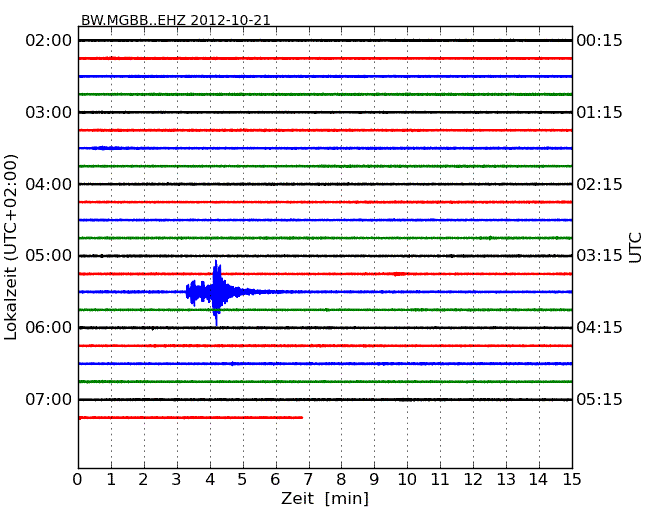Select the "04:00" local time tick label
650x520 pixels.
(49, 184)
